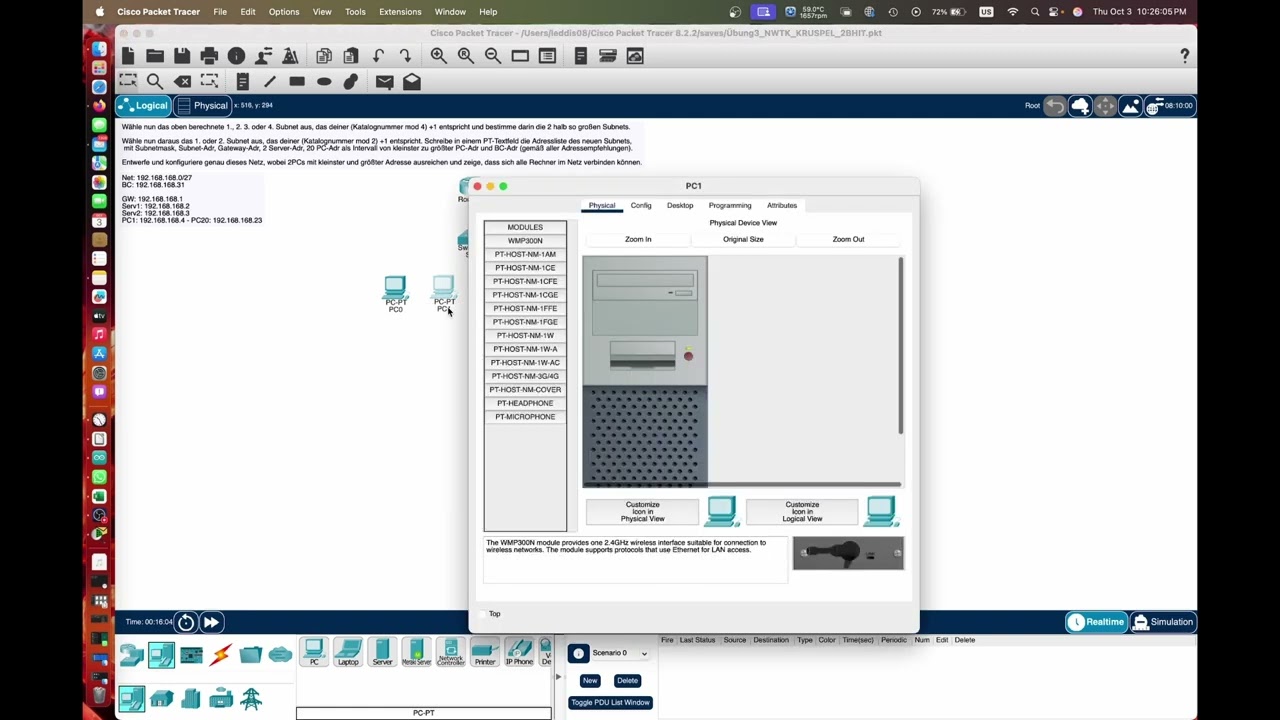This screenshot has width=1280, height=720.
Task: Click the Delete scenario button
Action: (627, 681)
